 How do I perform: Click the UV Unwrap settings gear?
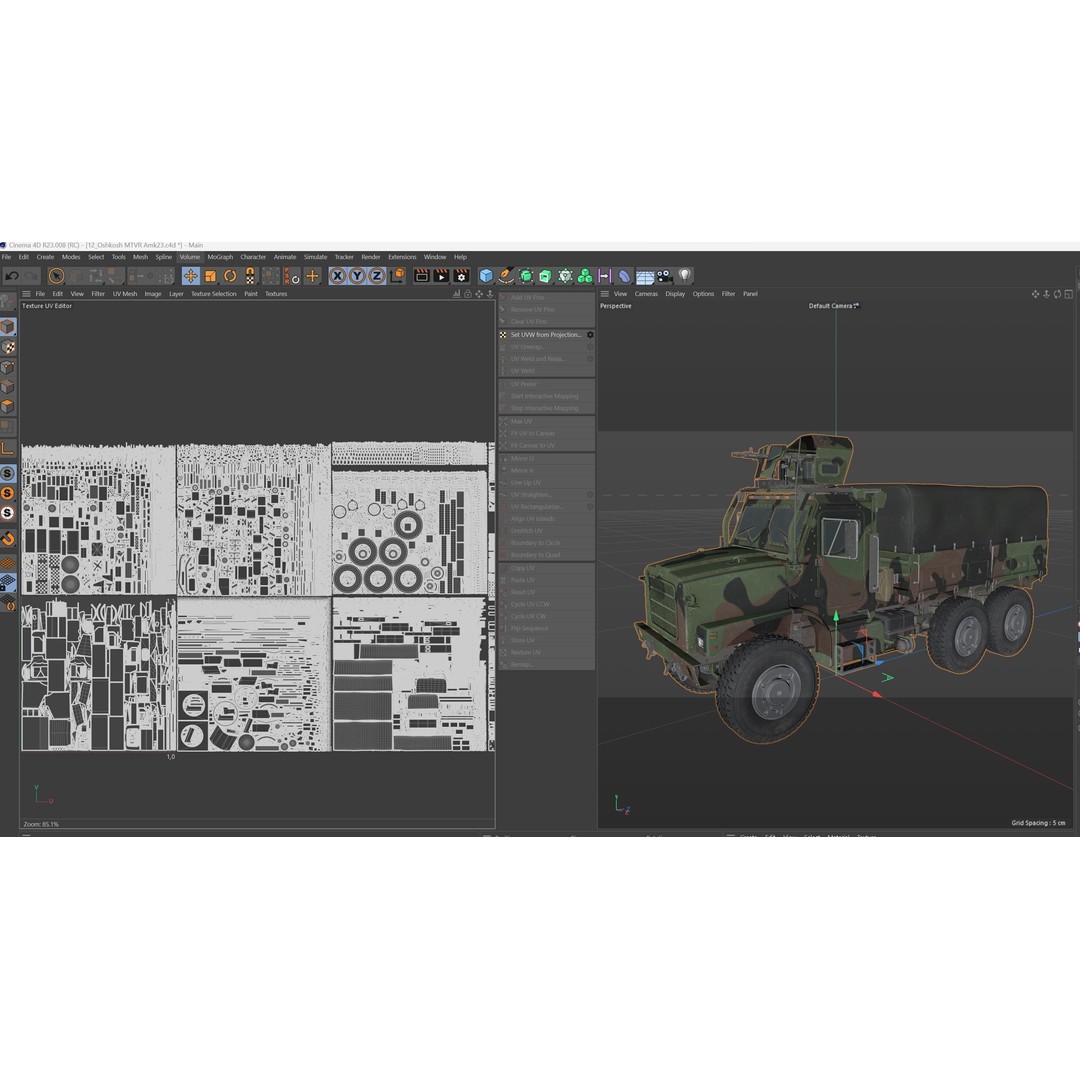tap(590, 346)
